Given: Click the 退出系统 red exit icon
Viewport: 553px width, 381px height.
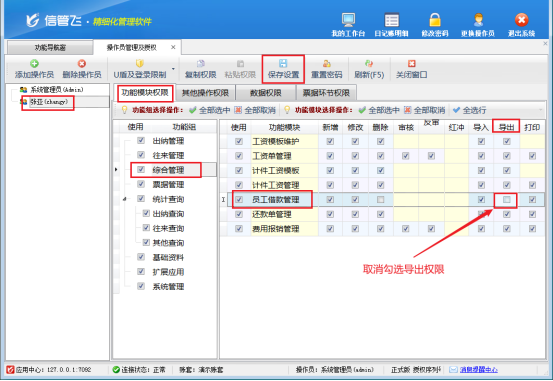Looking at the screenshot, I should (x=521, y=20).
